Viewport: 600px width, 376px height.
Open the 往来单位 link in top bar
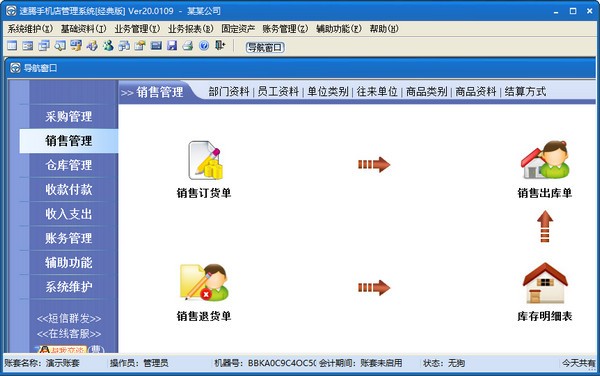[x=377, y=91]
